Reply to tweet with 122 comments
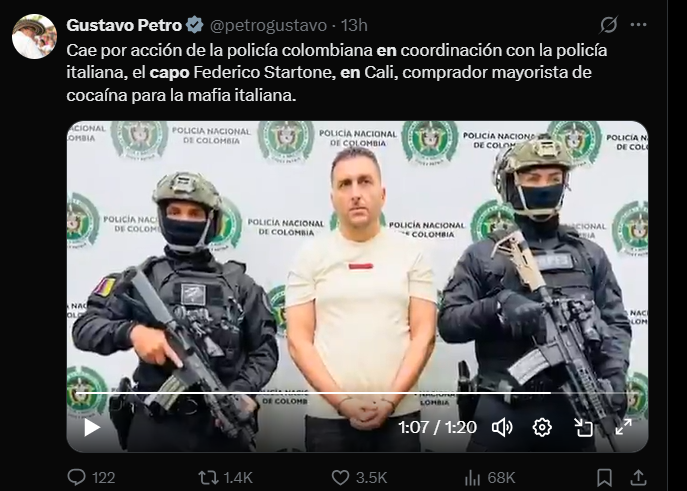 (91, 477)
